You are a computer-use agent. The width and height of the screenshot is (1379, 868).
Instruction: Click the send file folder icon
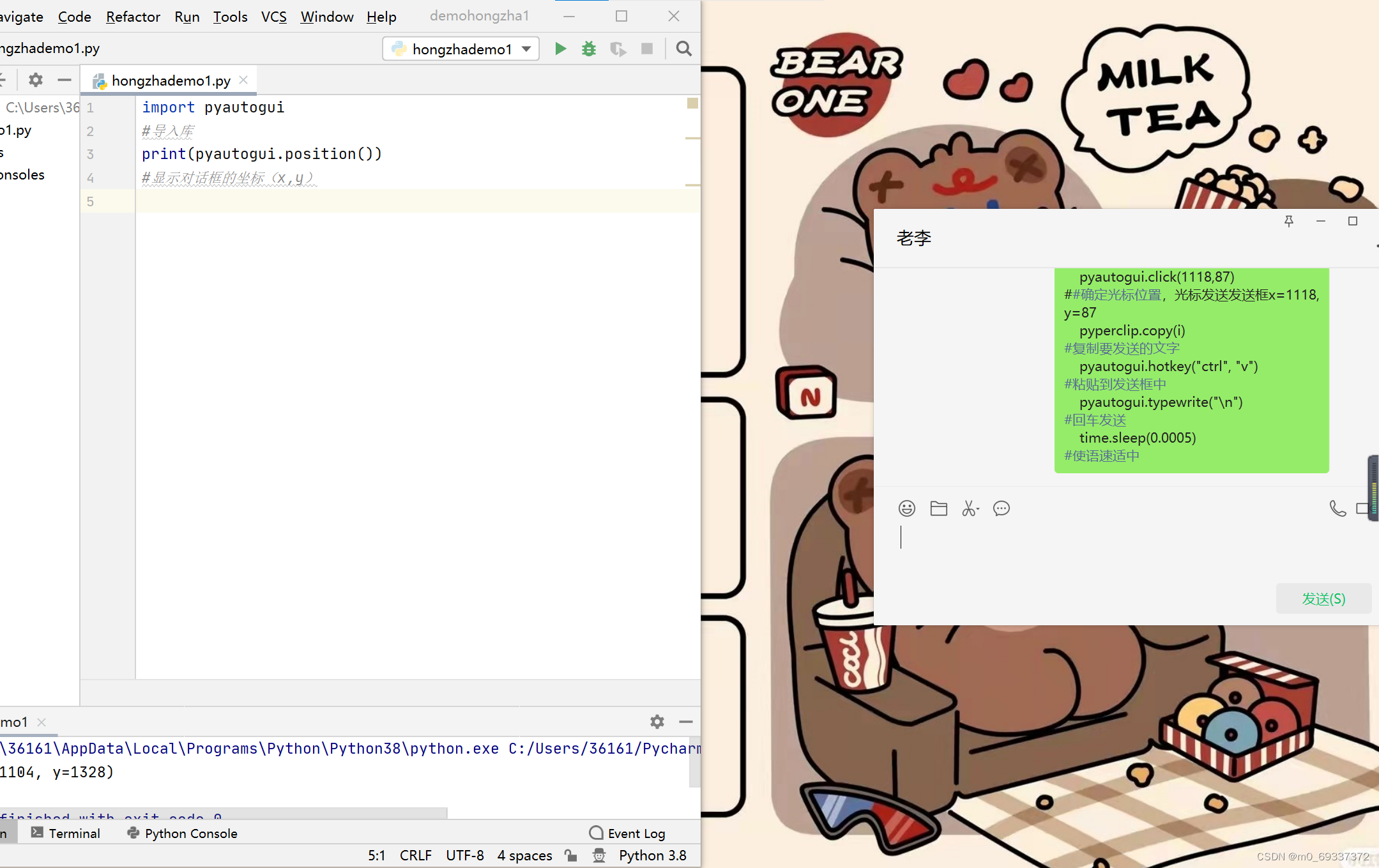(x=938, y=508)
